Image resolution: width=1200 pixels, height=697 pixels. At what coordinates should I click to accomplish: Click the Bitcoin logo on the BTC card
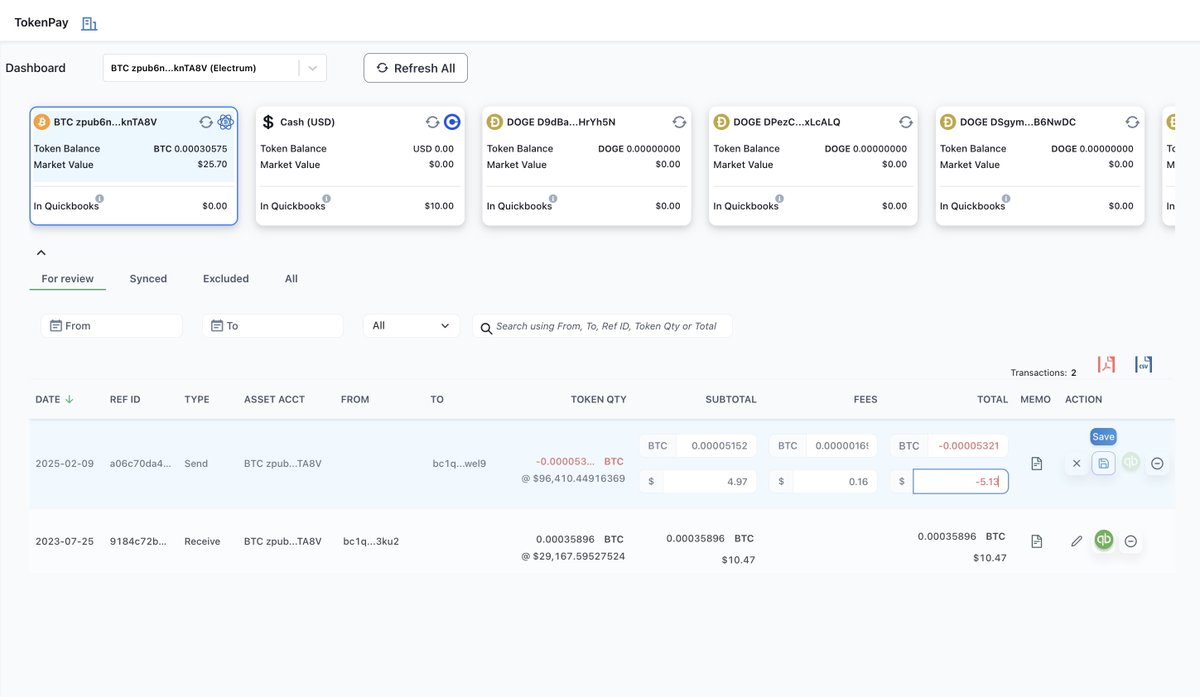(x=42, y=122)
